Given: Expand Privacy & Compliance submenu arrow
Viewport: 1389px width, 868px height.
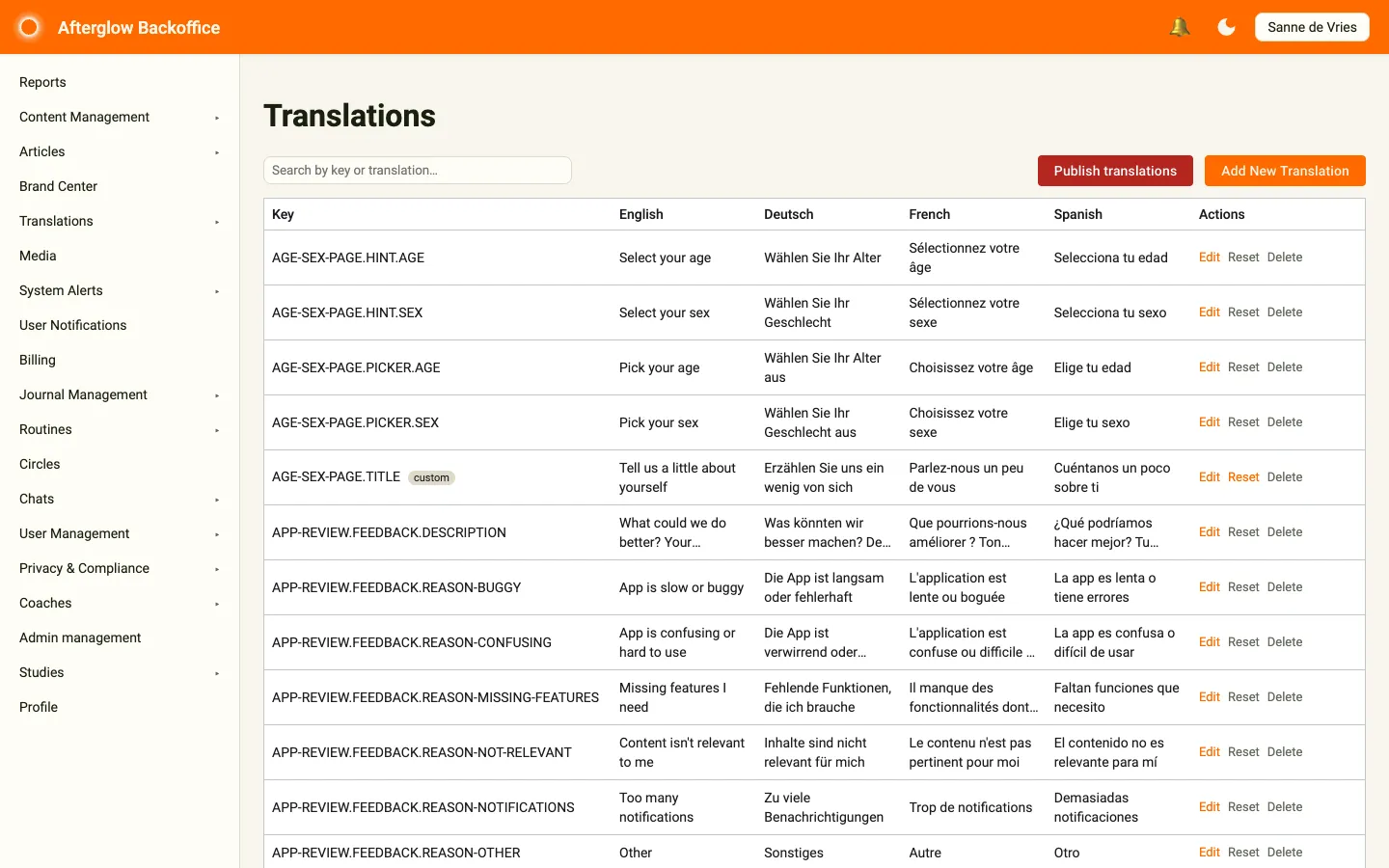Looking at the screenshot, I should pyautogui.click(x=217, y=569).
